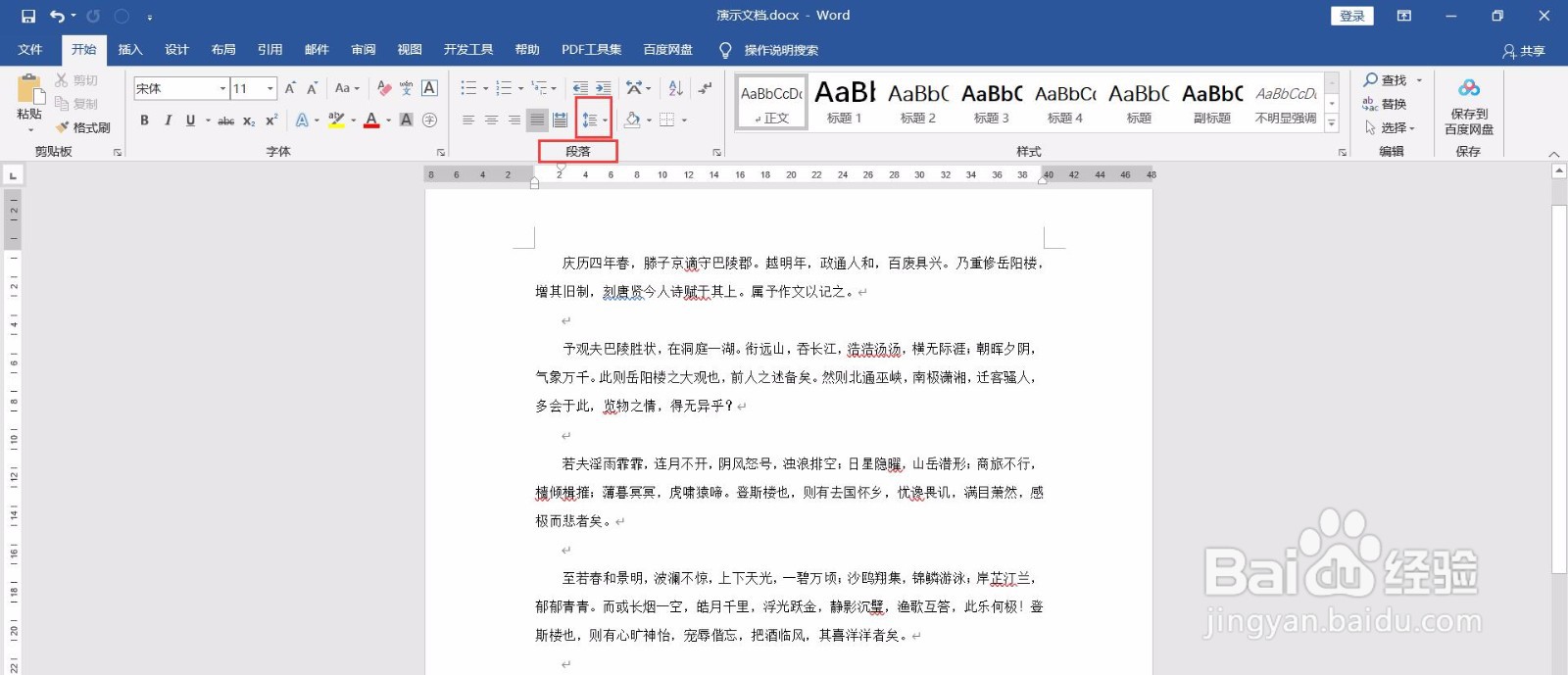This screenshot has width=1568, height=675.
Task: Expand the styles gallery
Action: click(x=1332, y=123)
